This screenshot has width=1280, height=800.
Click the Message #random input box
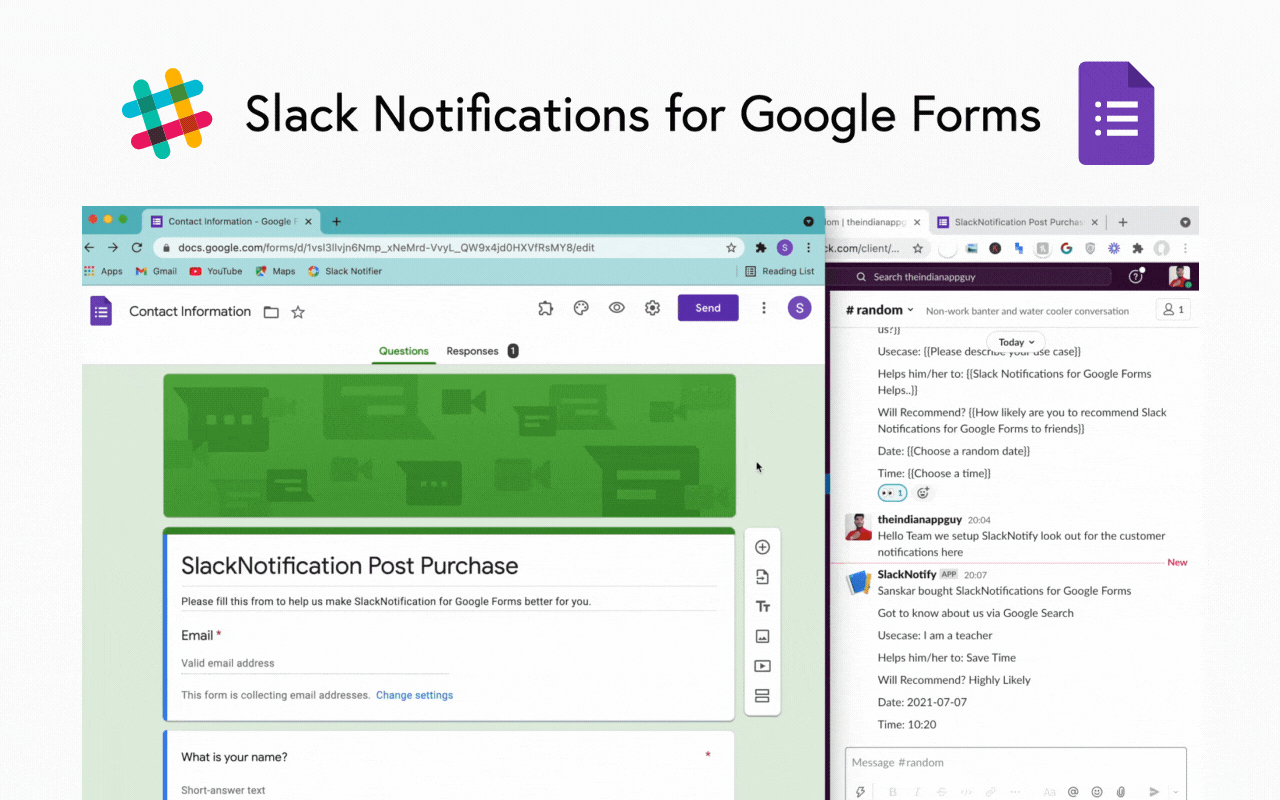point(1016,763)
